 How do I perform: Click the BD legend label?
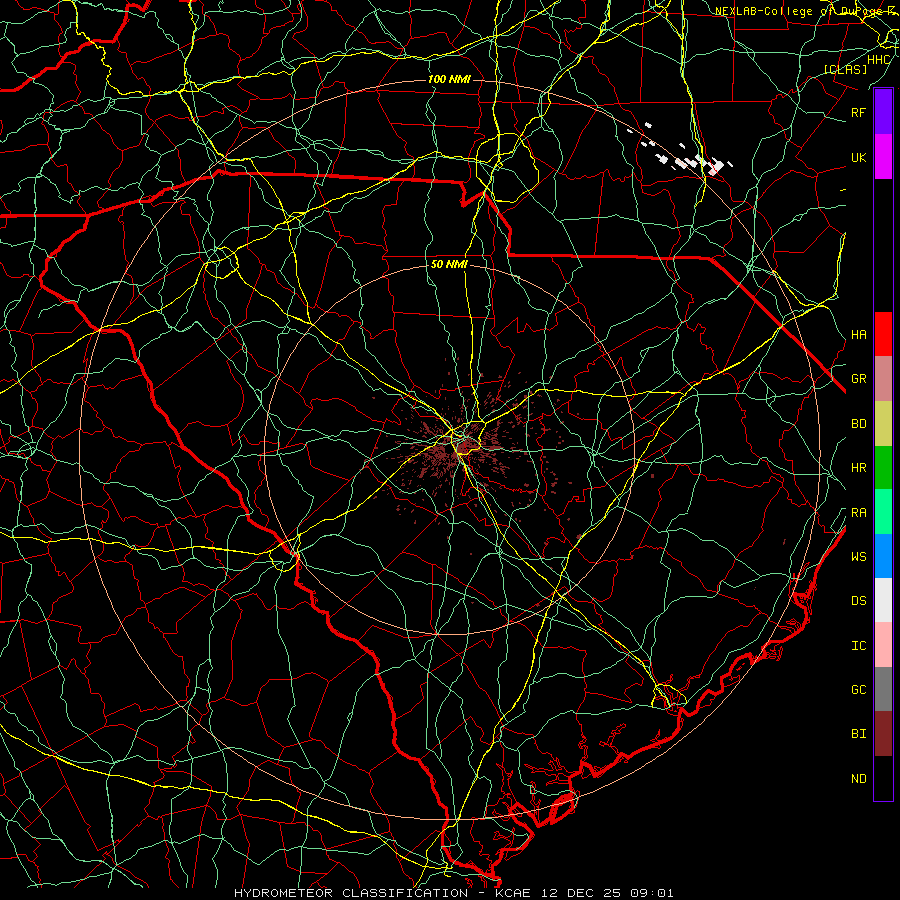pos(858,424)
